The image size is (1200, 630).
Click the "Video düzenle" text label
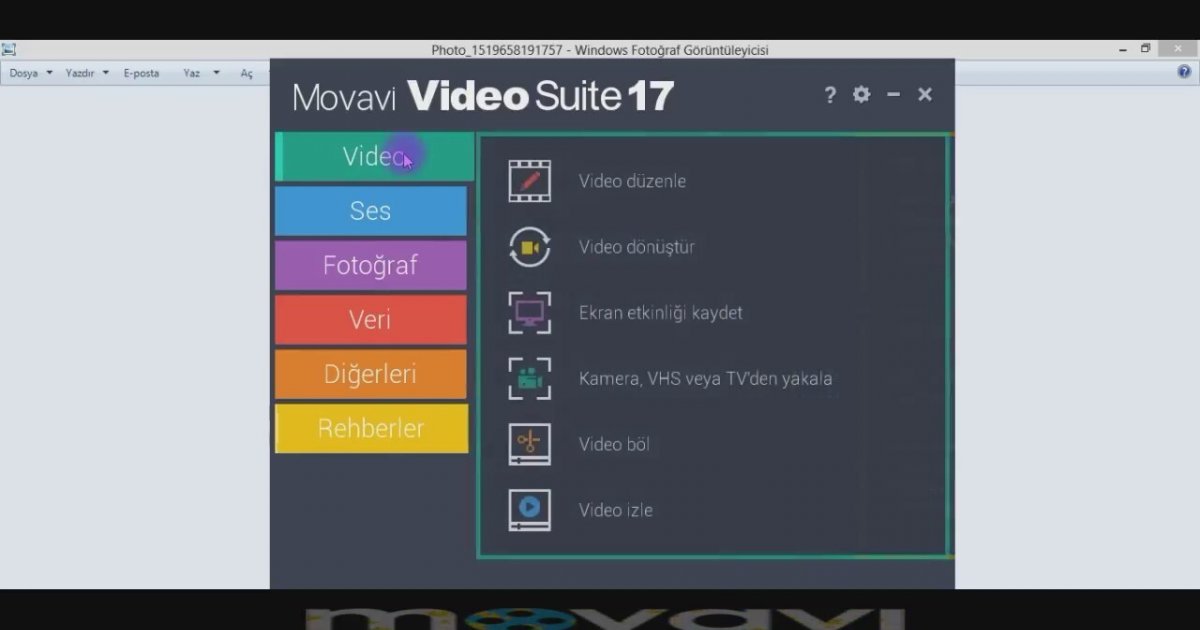(x=632, y=182)
